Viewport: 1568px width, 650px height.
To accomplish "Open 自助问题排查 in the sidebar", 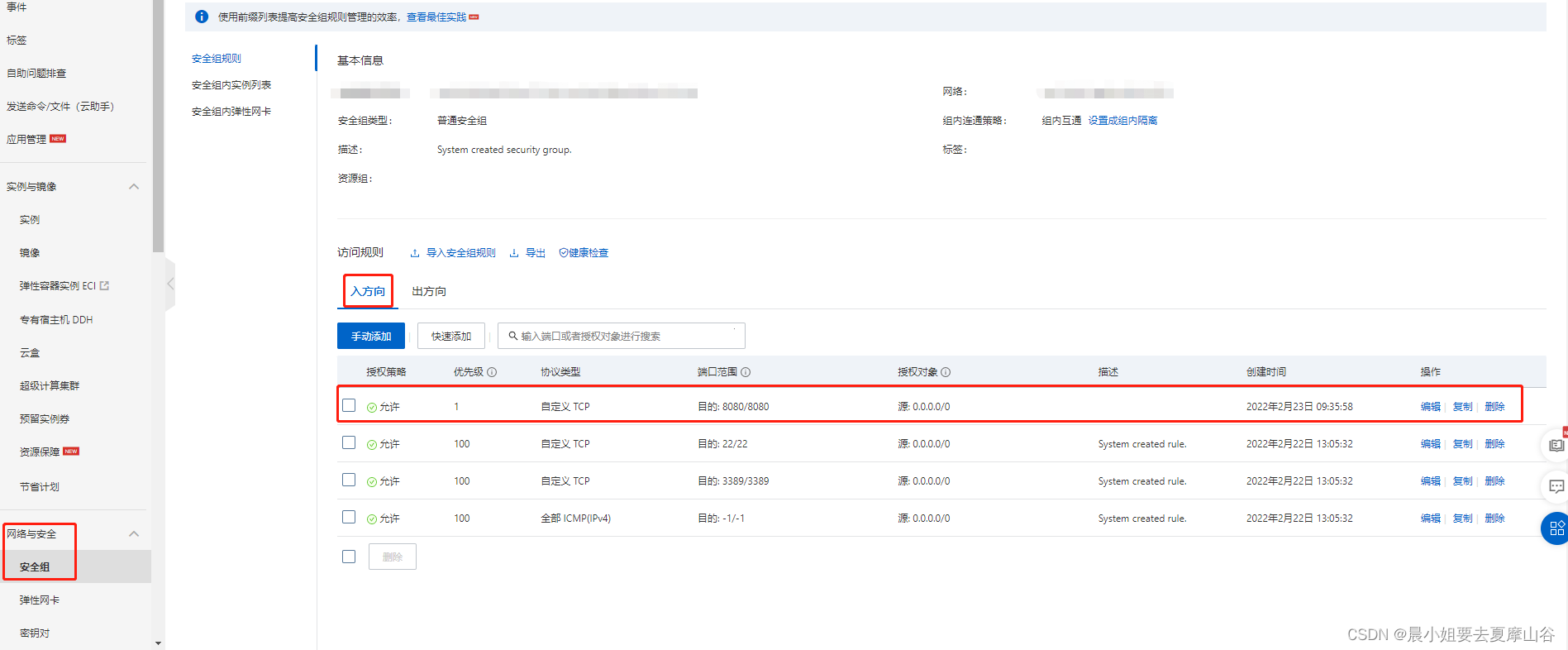I will (36, 74).
